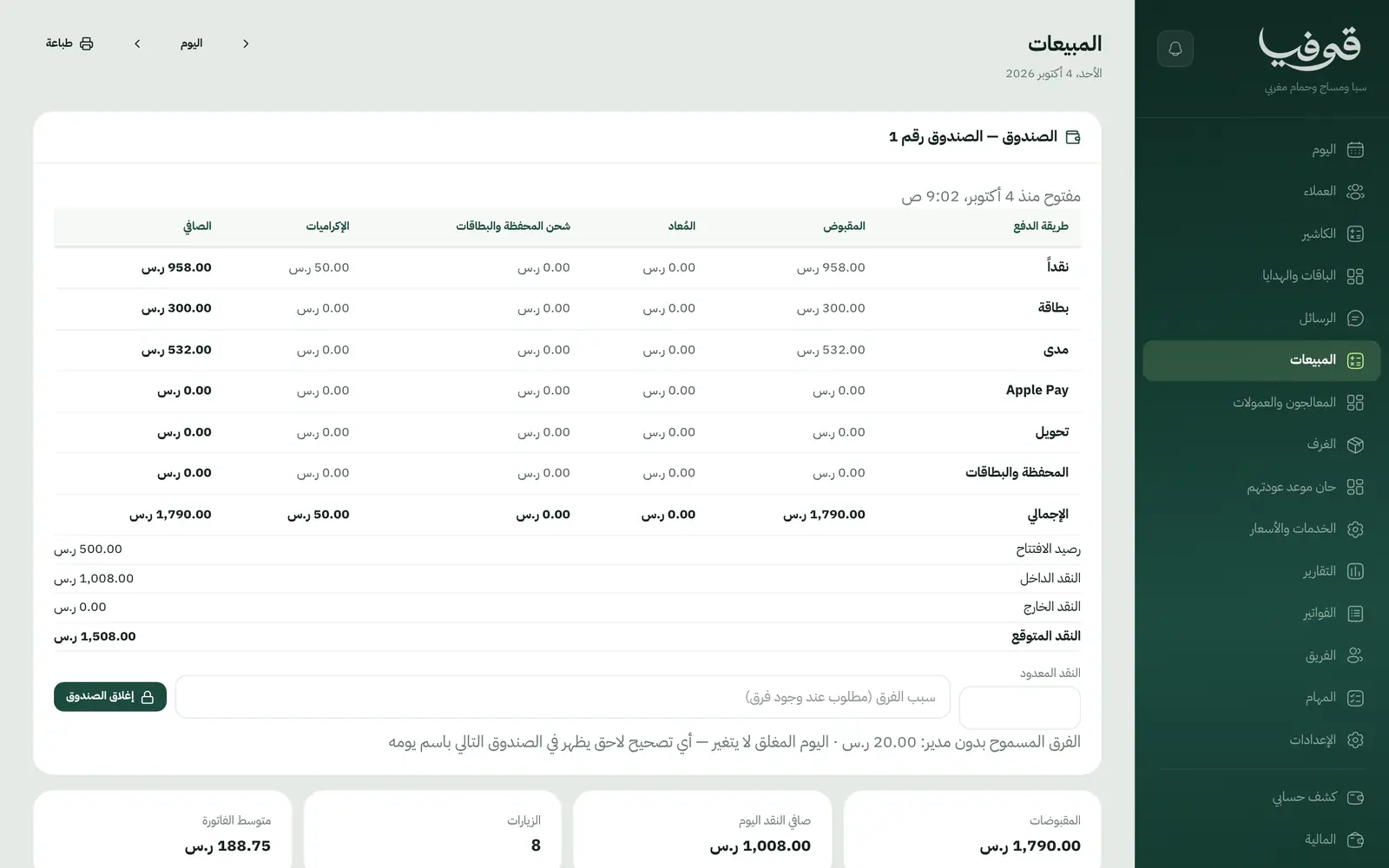Go to next day chevron beside اليوم

137,43
